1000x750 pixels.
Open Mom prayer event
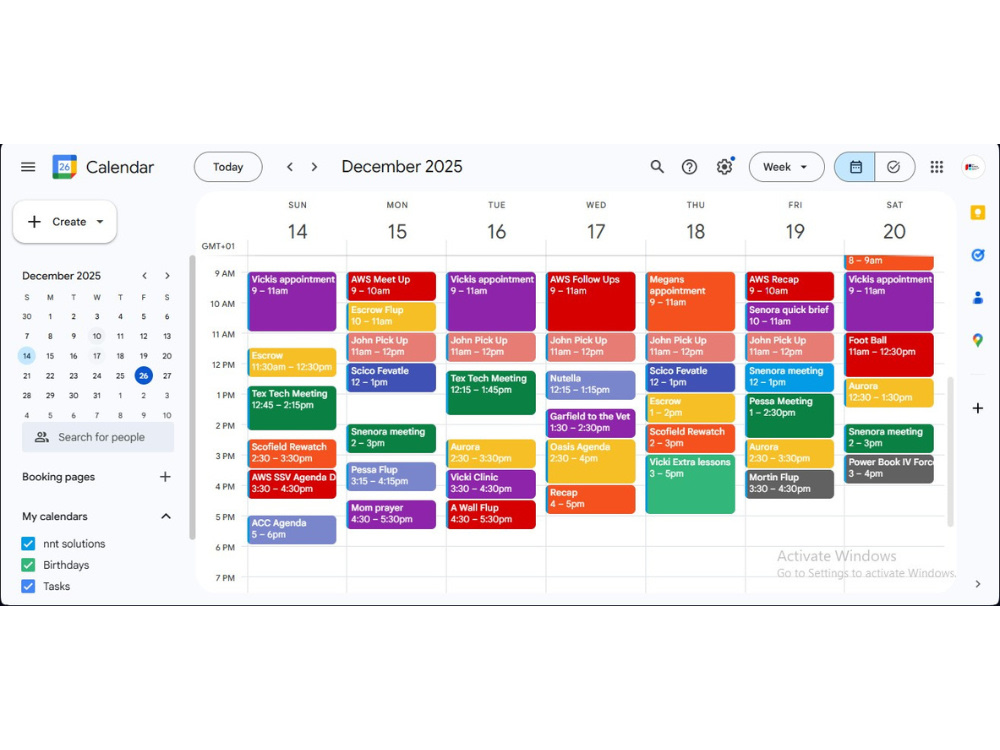tap(391, 514)
